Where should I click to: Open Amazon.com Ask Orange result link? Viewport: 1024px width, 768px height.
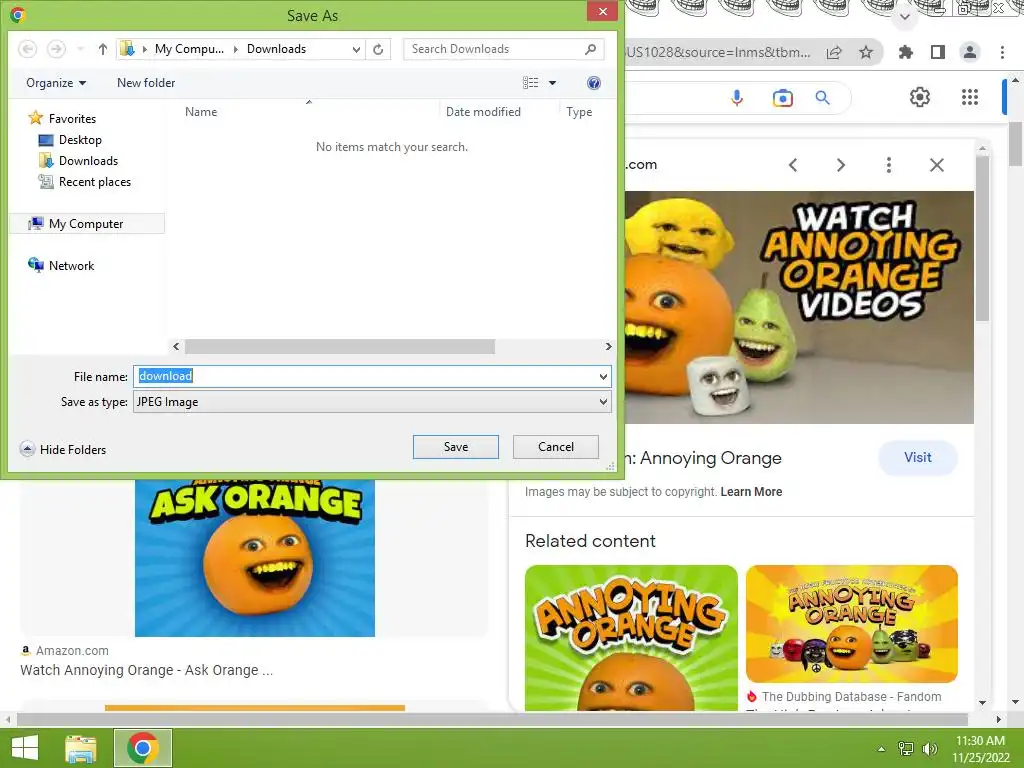tap(146, 670)
